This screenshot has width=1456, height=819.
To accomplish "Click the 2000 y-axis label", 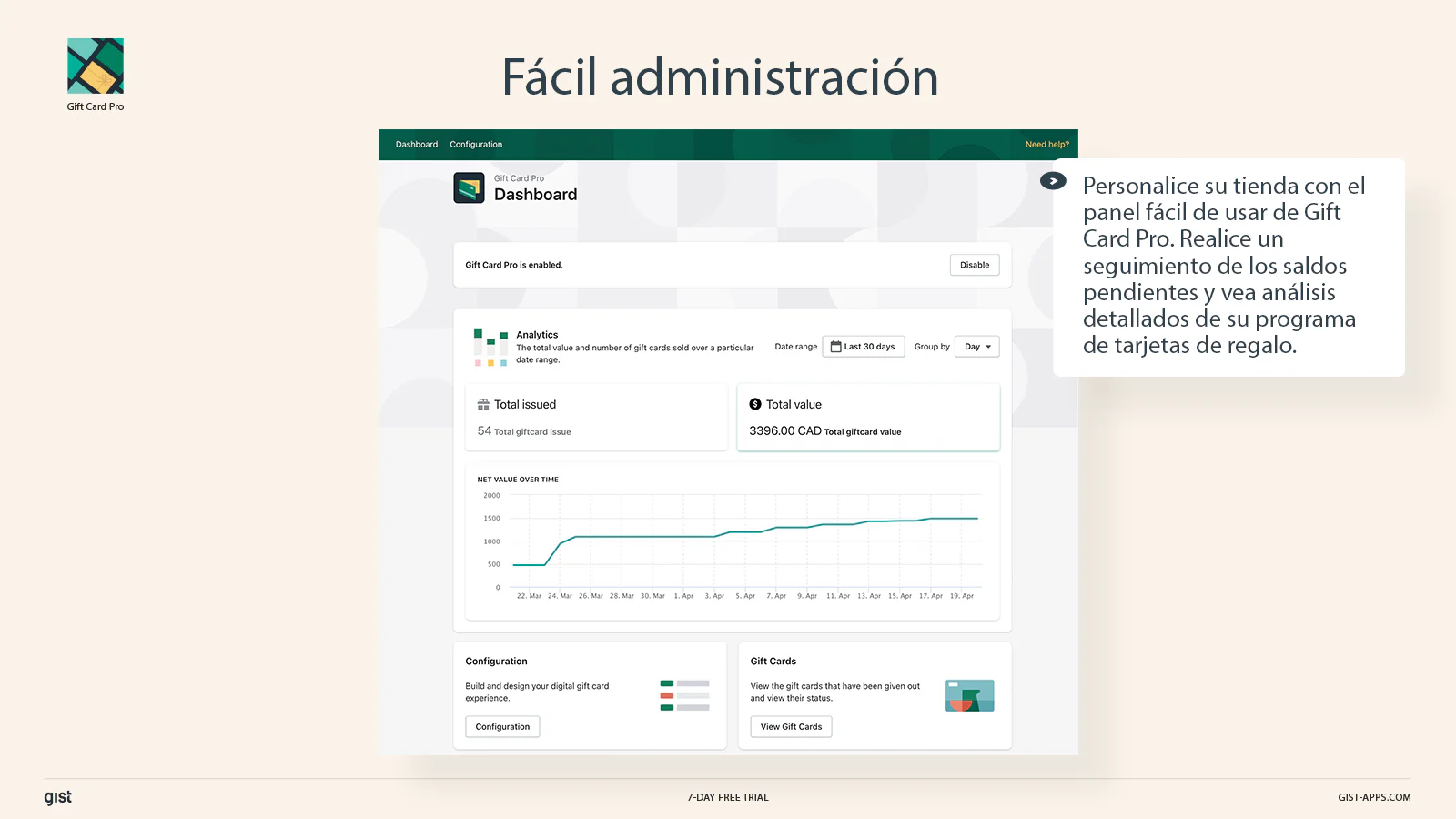I will click(x=491, y=496).
